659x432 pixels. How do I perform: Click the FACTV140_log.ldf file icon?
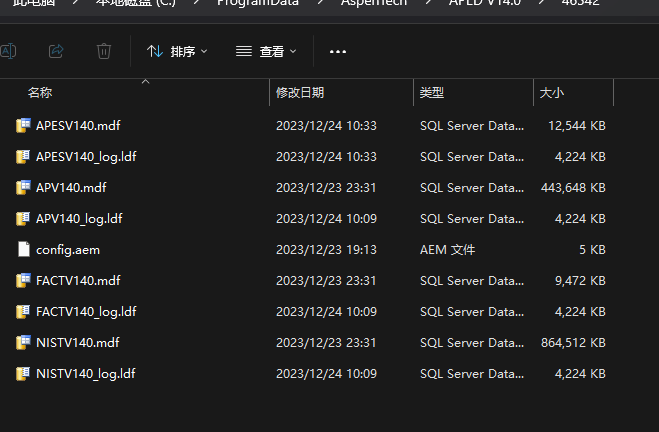(x=24, y=312)
